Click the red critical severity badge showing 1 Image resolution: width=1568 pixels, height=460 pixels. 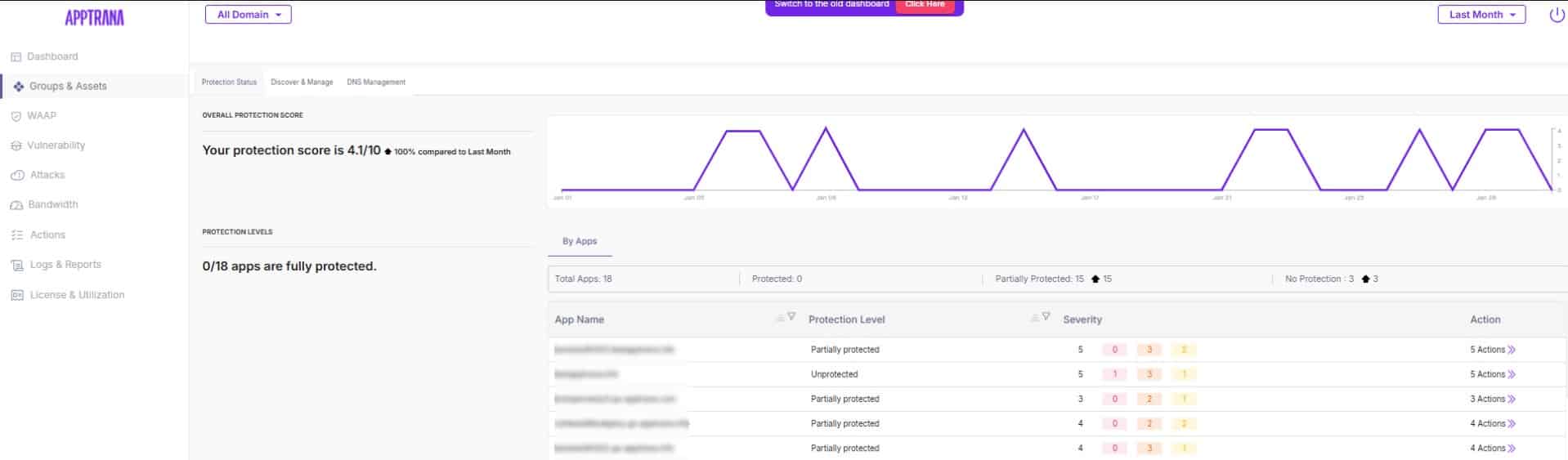(1114, 374)
